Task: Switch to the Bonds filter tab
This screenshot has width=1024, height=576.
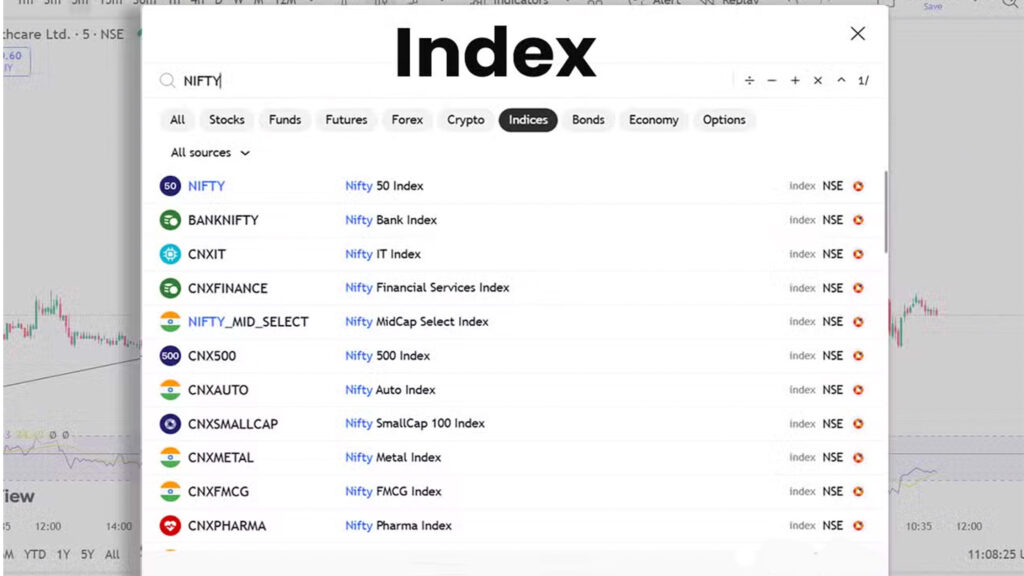Action: click(x=588, y=120)
